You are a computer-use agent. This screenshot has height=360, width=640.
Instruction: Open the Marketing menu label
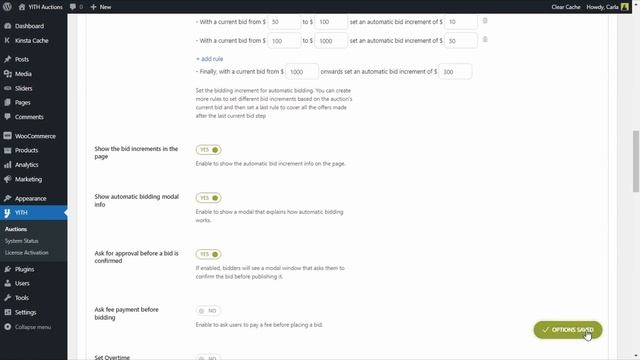click(x=28, y=179)
